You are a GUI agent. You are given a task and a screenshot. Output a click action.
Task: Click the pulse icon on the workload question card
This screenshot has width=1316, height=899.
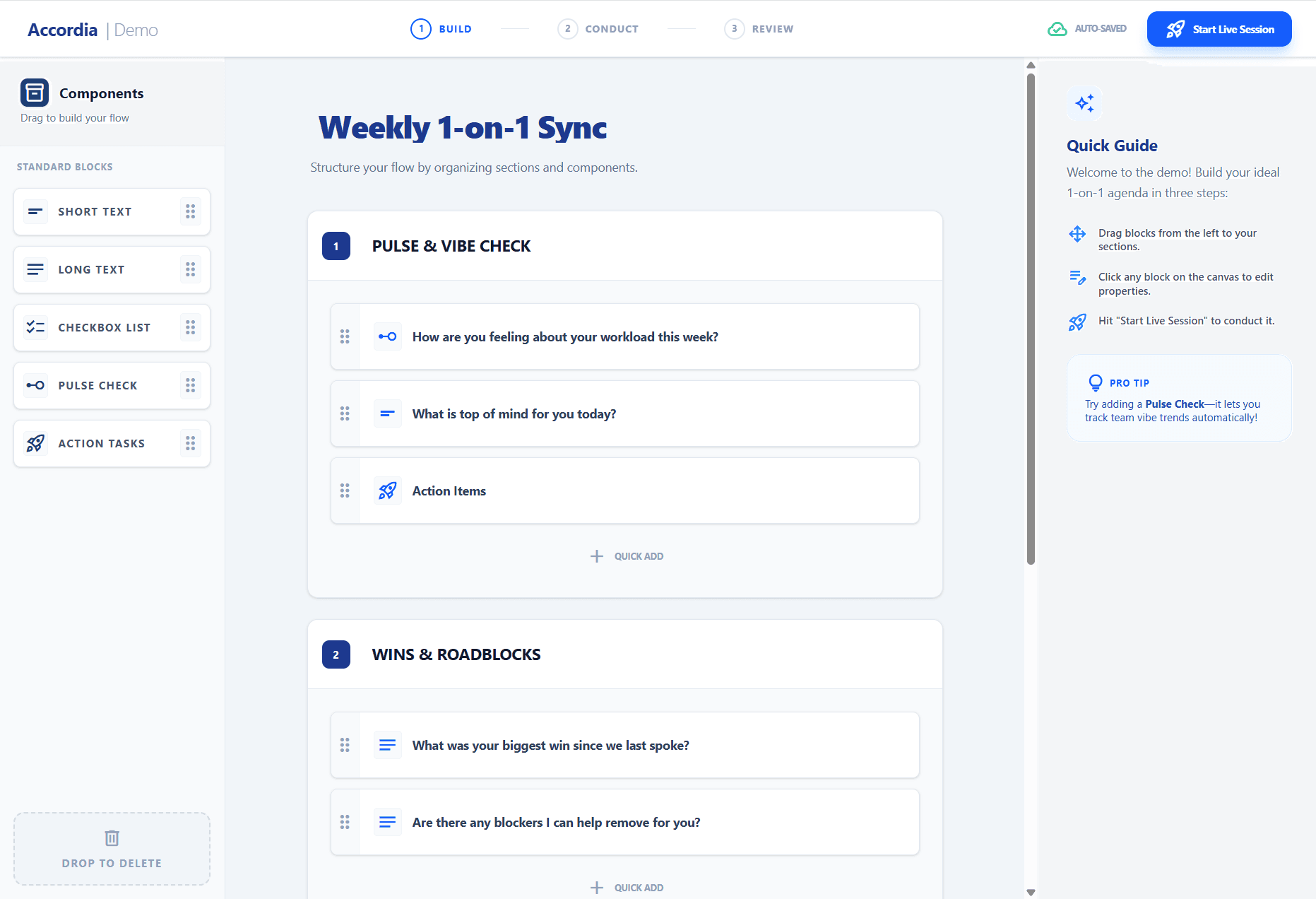(387, 337)
